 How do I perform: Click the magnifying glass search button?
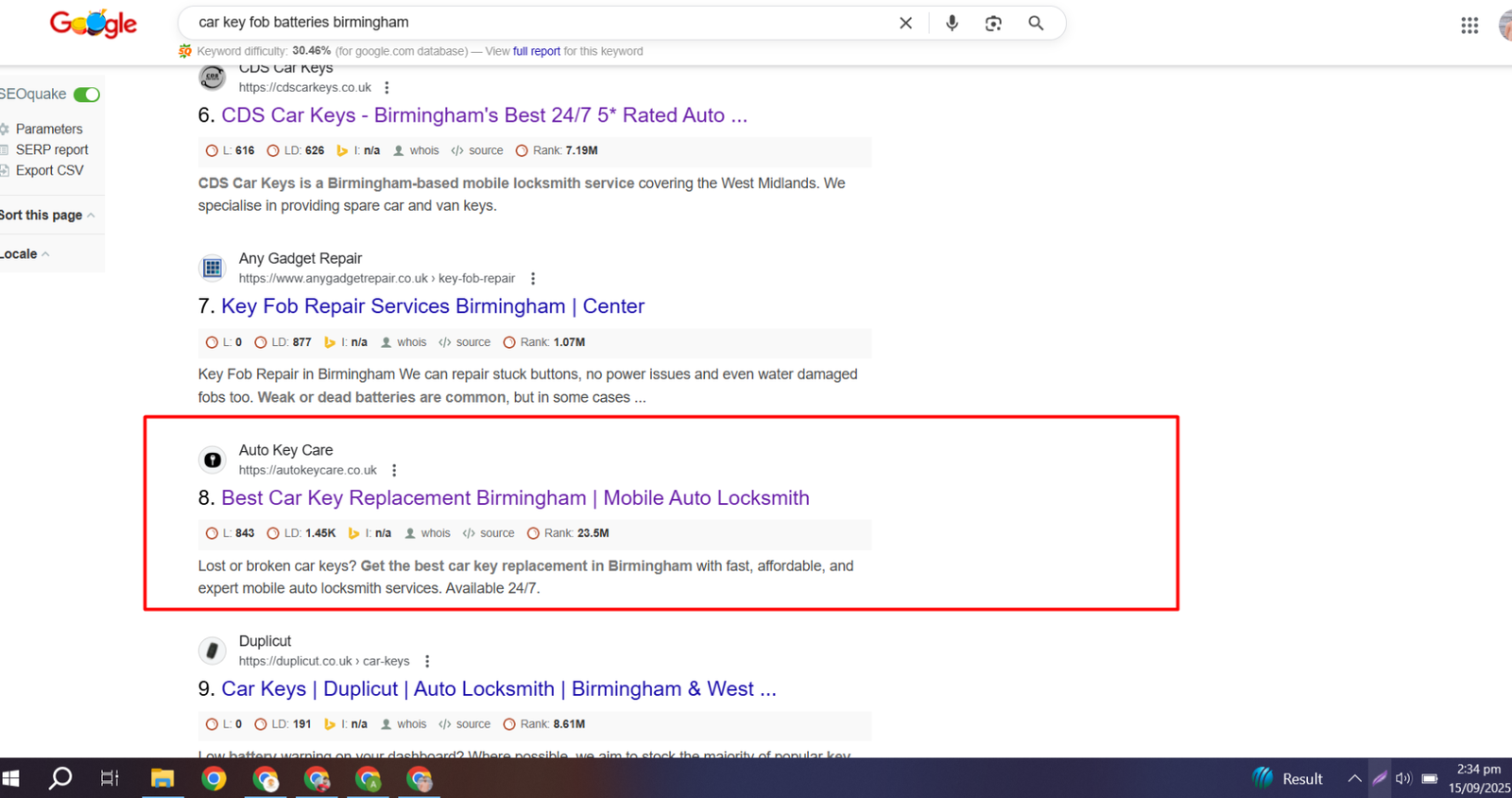point(1036,23)
